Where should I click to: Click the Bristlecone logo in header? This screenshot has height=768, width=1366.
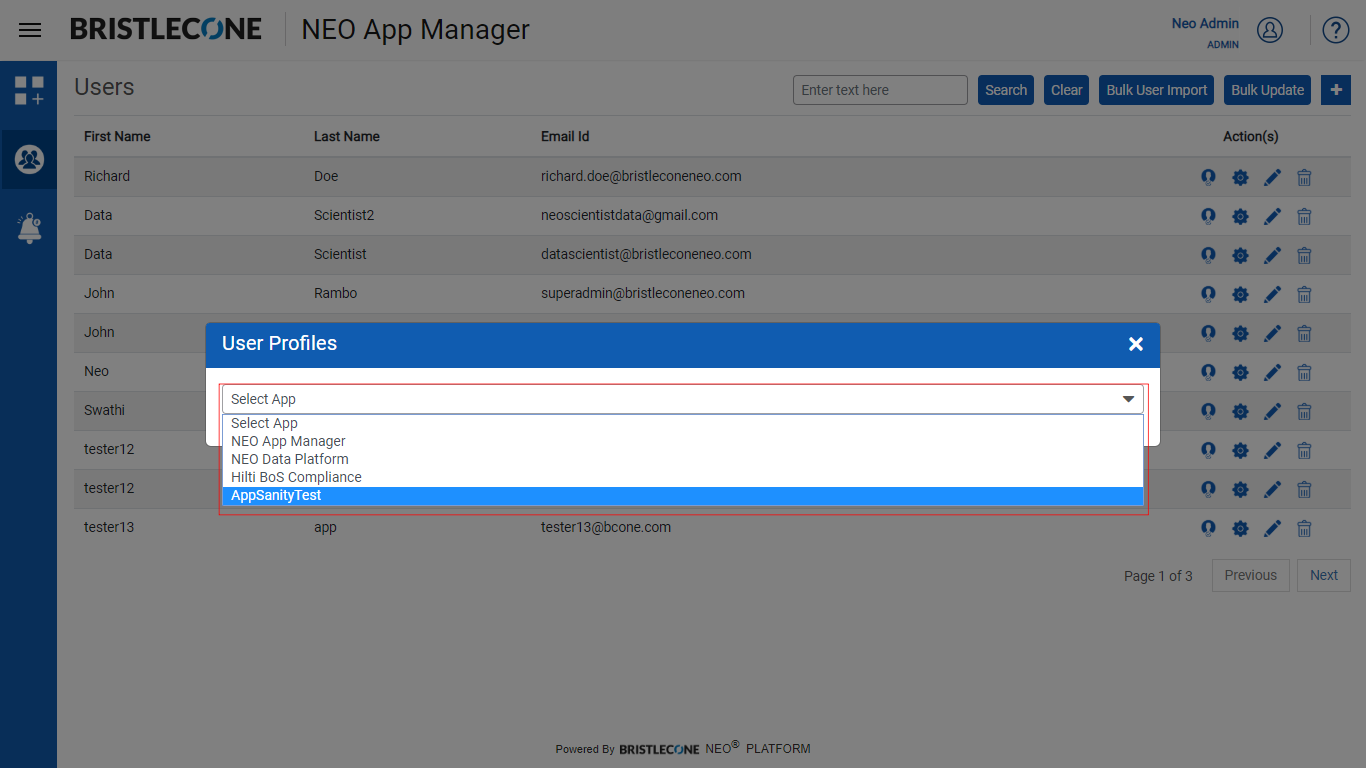coord(166,29)
